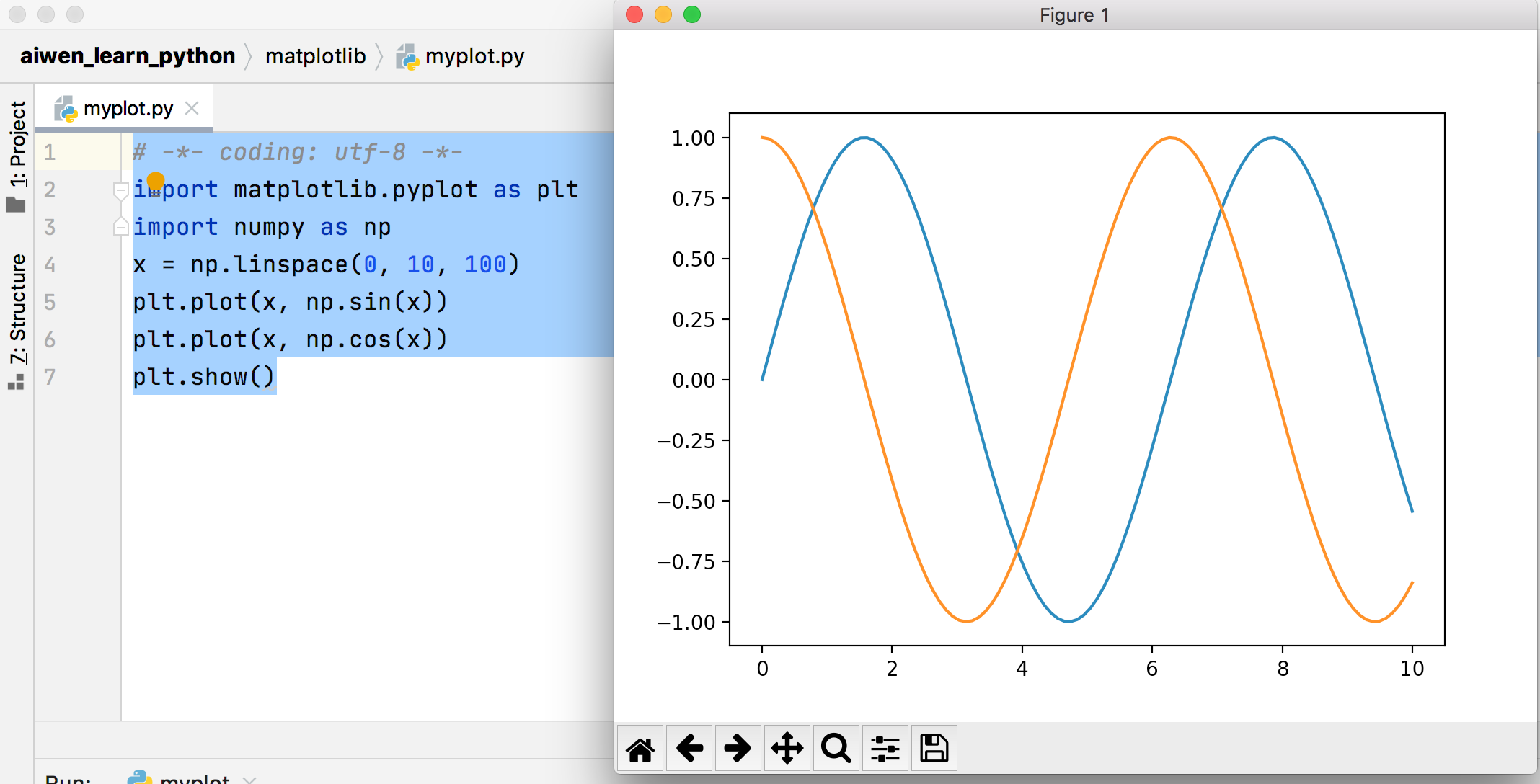Image resolution: width=1540 pixels, height=784 pixels.
Task: Click the y-axis tick label −1.00
Action: click(x=686, y=622)
